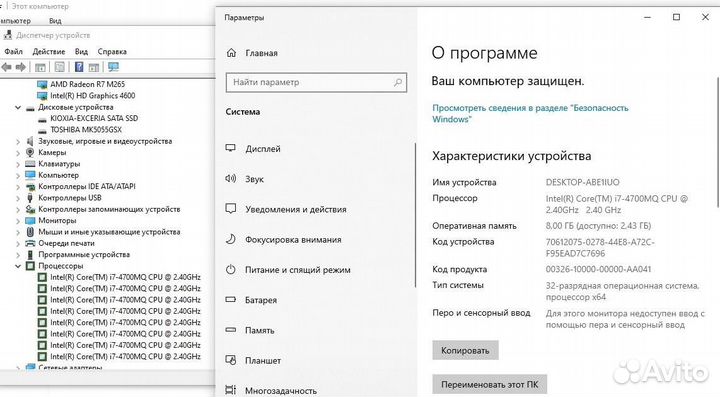The image size is (720, 397).
Task: Click the moon icon for Фокусировка внимания
Action: [231, 239]
